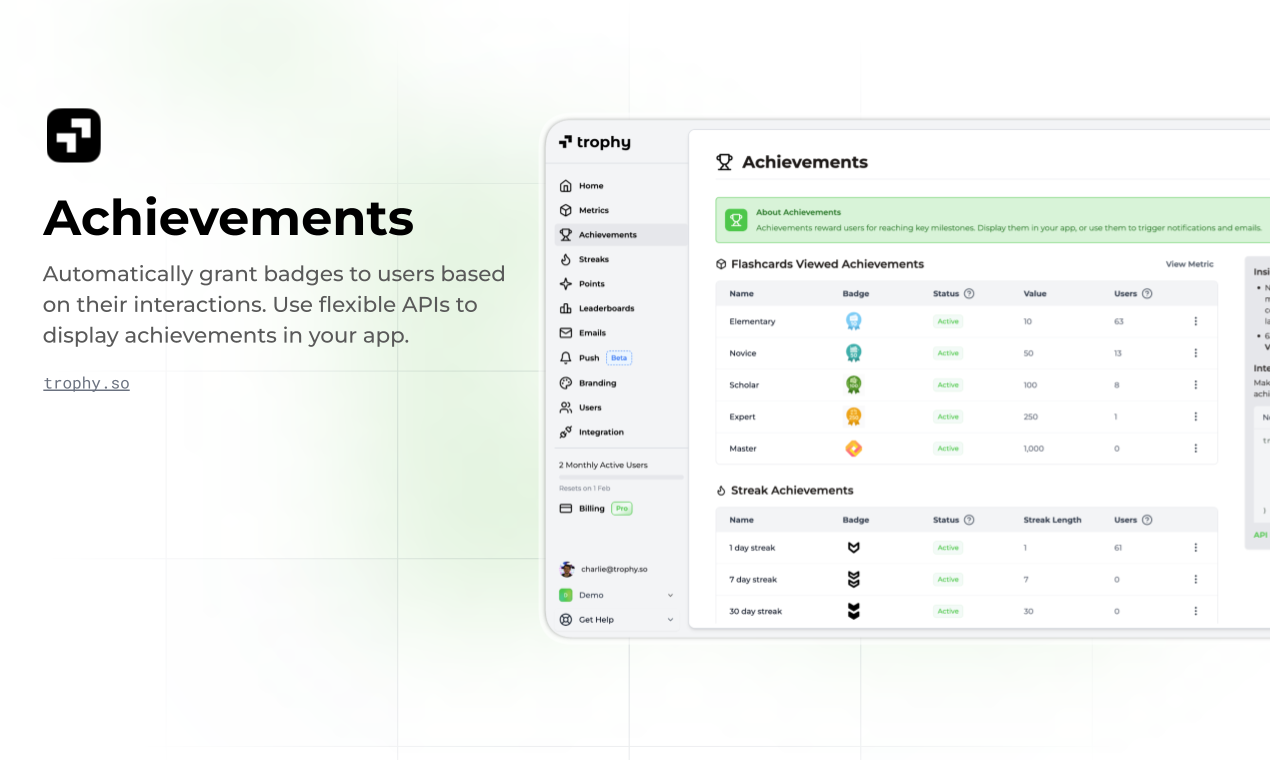Open three-dot menu for Master row

point(1195,449)
